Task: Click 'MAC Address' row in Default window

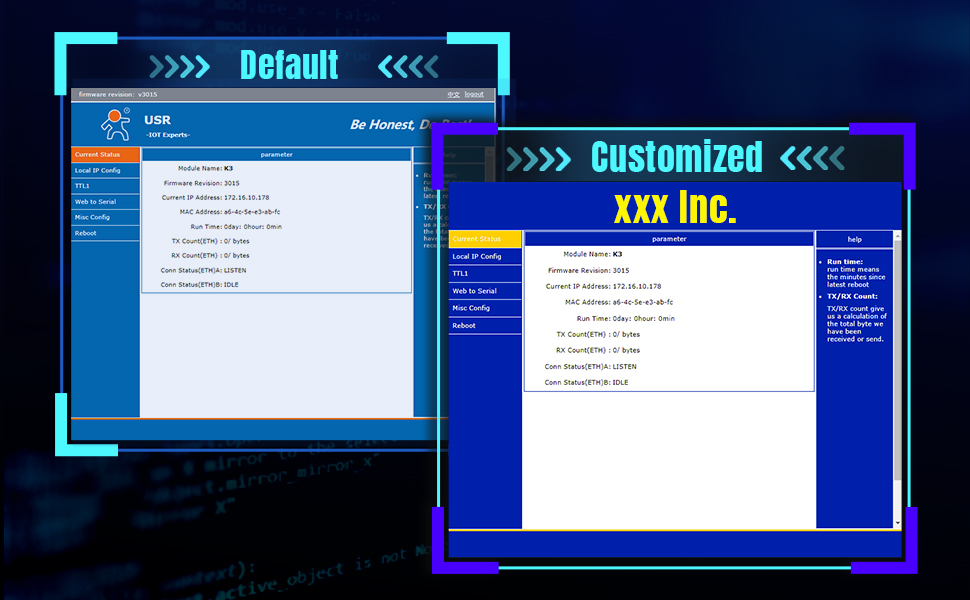Action: [230, 212]
